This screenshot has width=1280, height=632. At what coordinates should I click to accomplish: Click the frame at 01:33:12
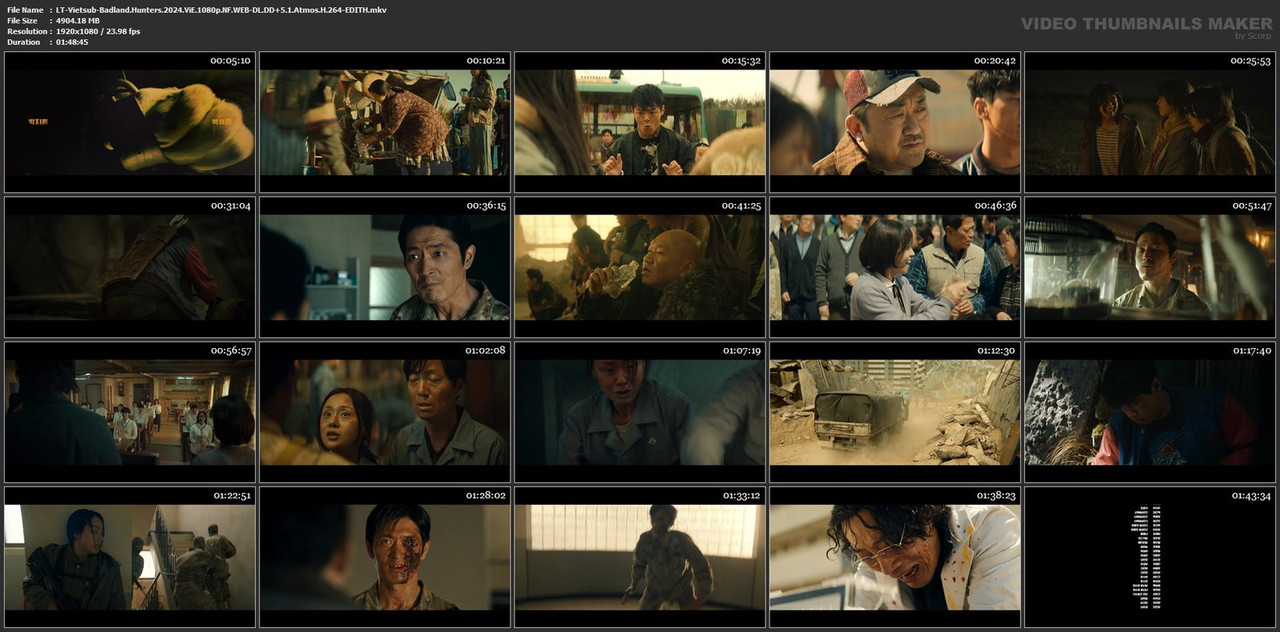click(x=640, y=557)
